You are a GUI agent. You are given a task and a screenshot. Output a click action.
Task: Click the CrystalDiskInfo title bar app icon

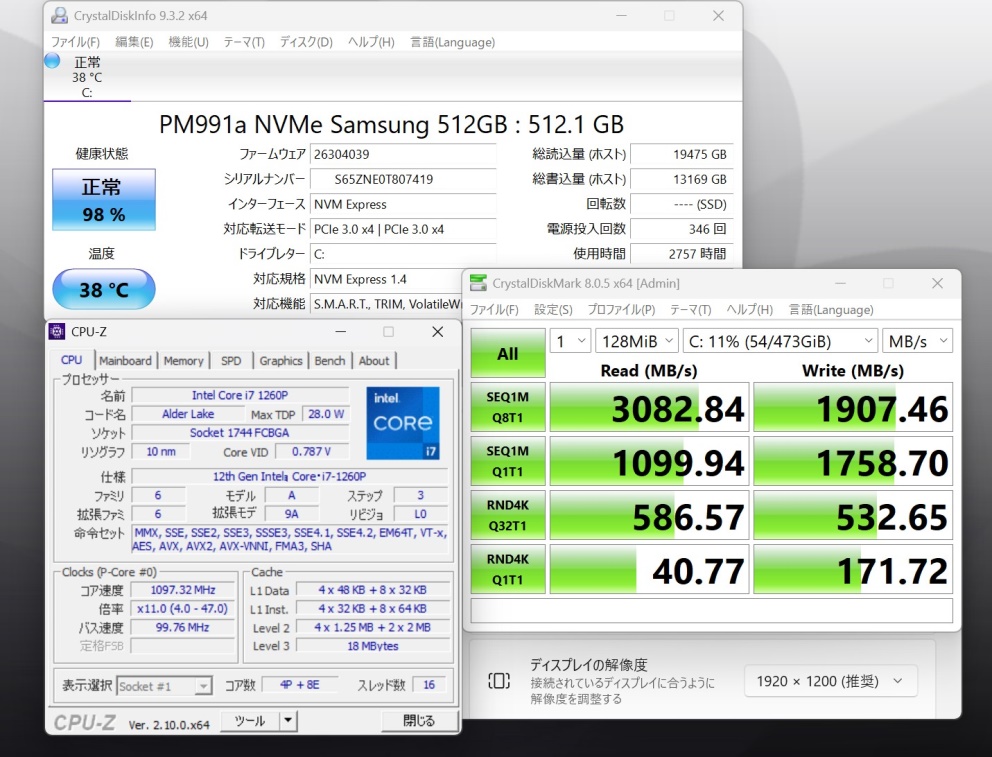(x=59, y=15)
